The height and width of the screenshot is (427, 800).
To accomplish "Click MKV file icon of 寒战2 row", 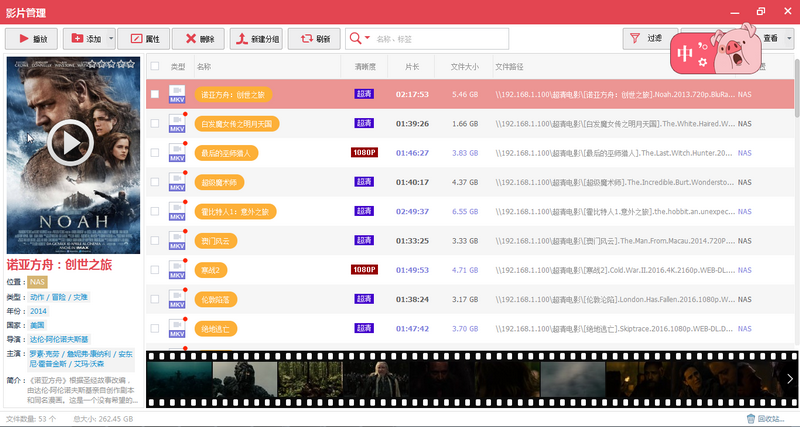I will 177,270.
